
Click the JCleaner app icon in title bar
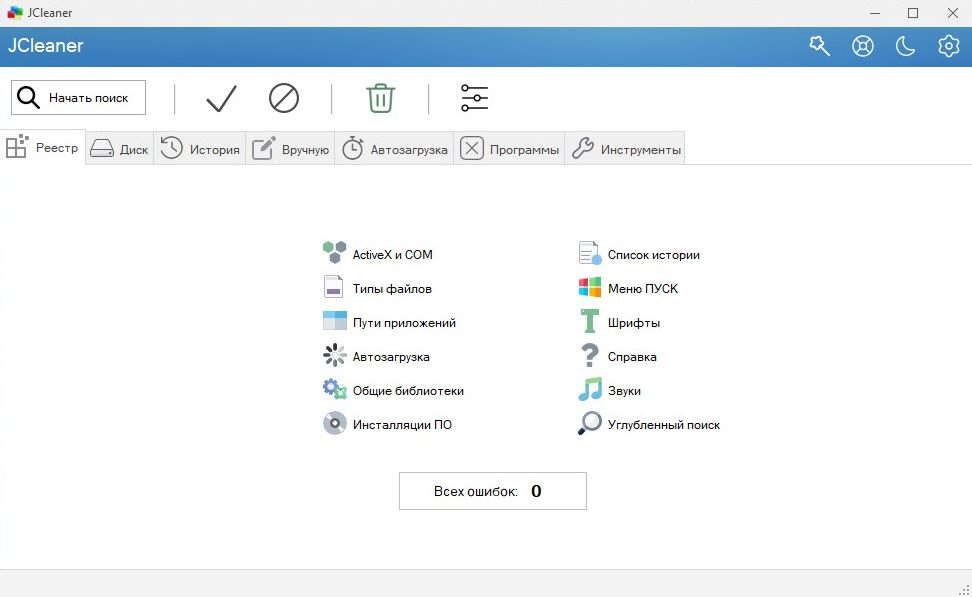(14, 12)
